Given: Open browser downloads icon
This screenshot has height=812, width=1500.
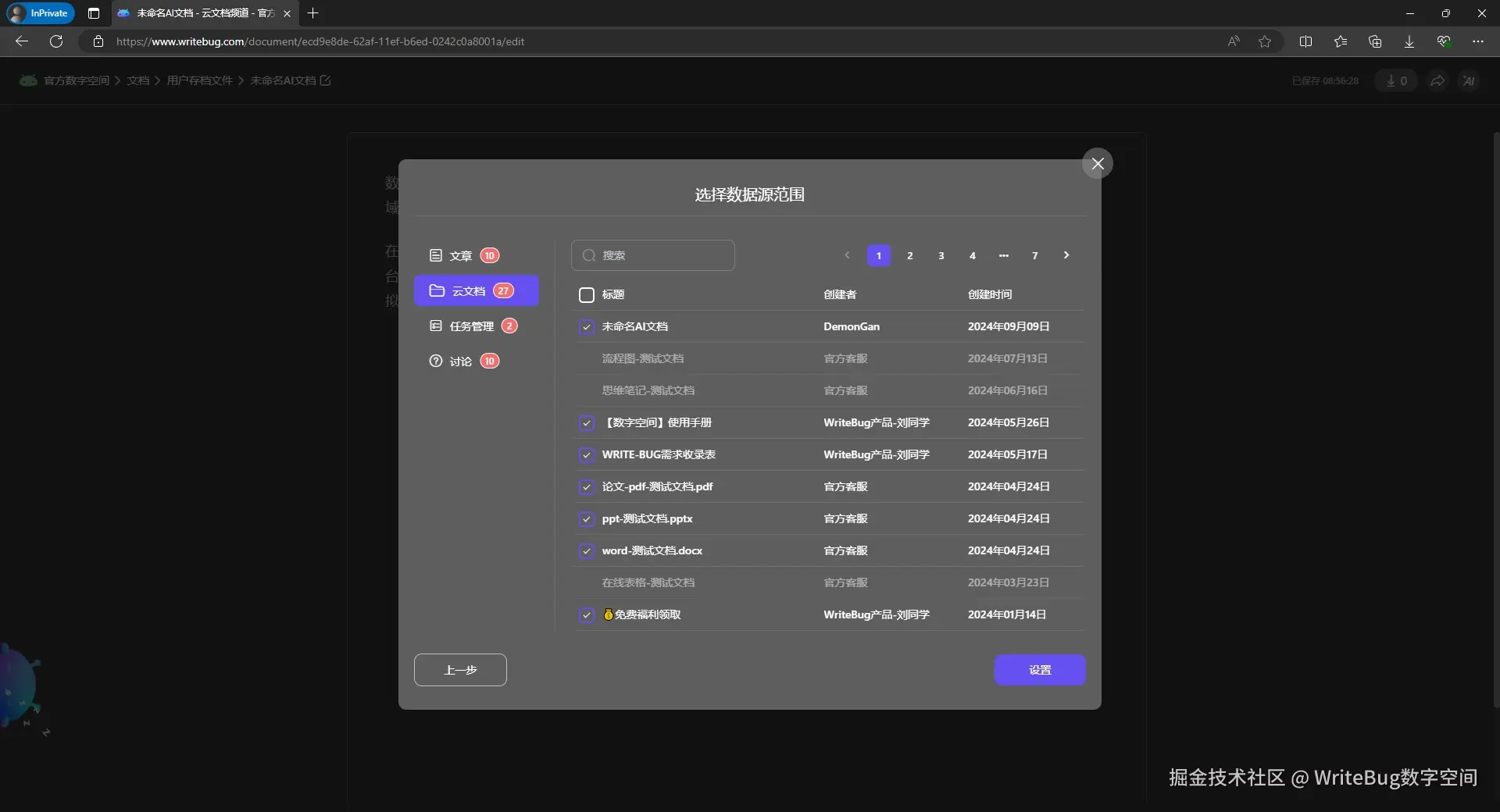Looking at the screenshot, I should [1409, 41].
